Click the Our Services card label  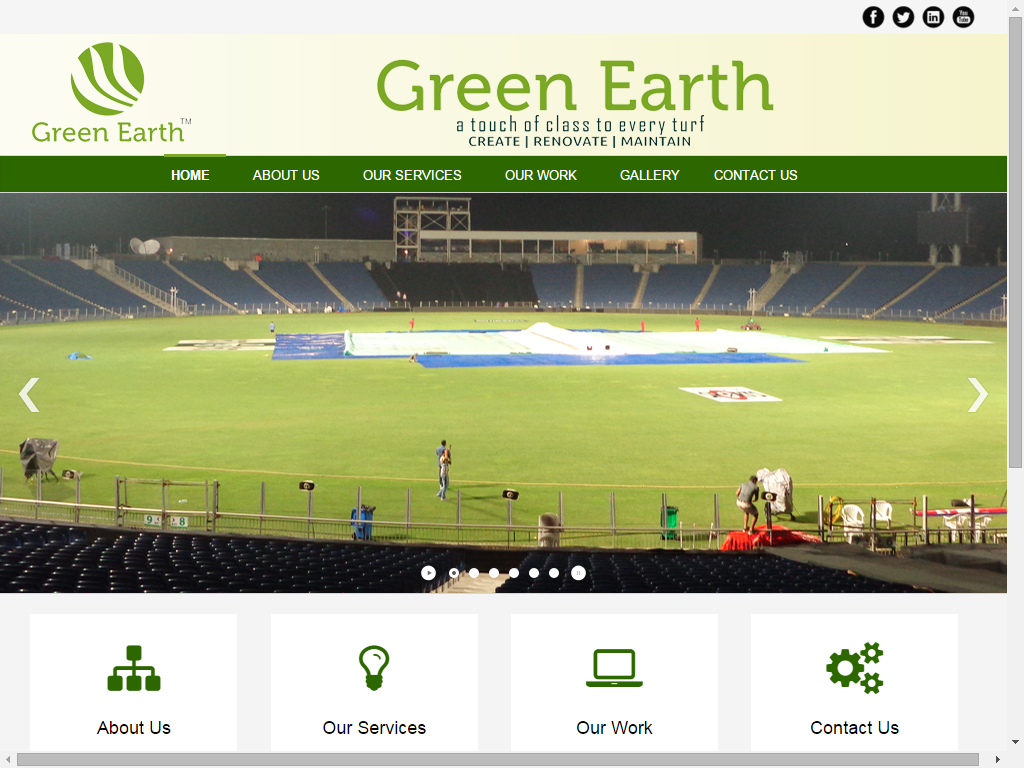pyautogui.click(x=374, y=728)
